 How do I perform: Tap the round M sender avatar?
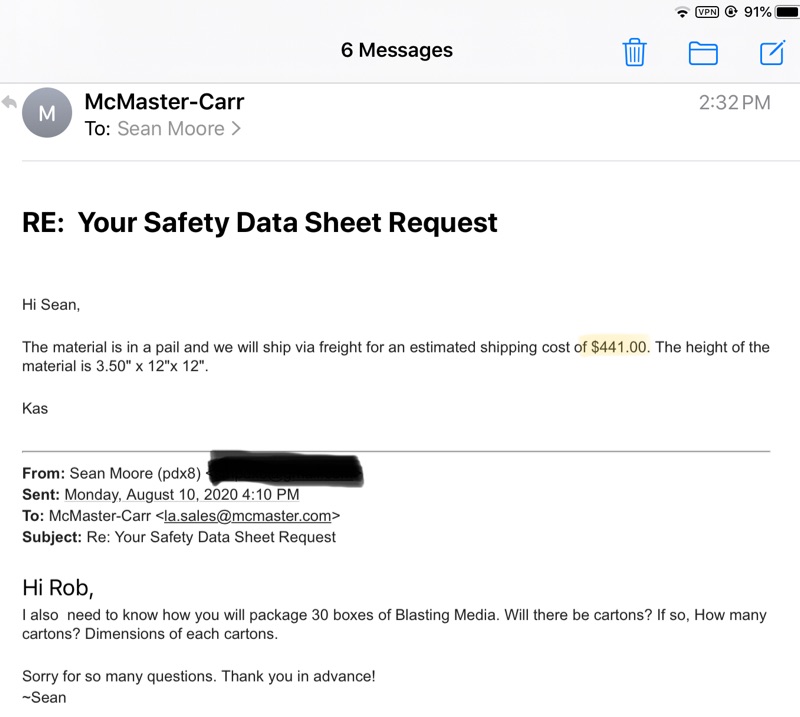click(47, 113)
